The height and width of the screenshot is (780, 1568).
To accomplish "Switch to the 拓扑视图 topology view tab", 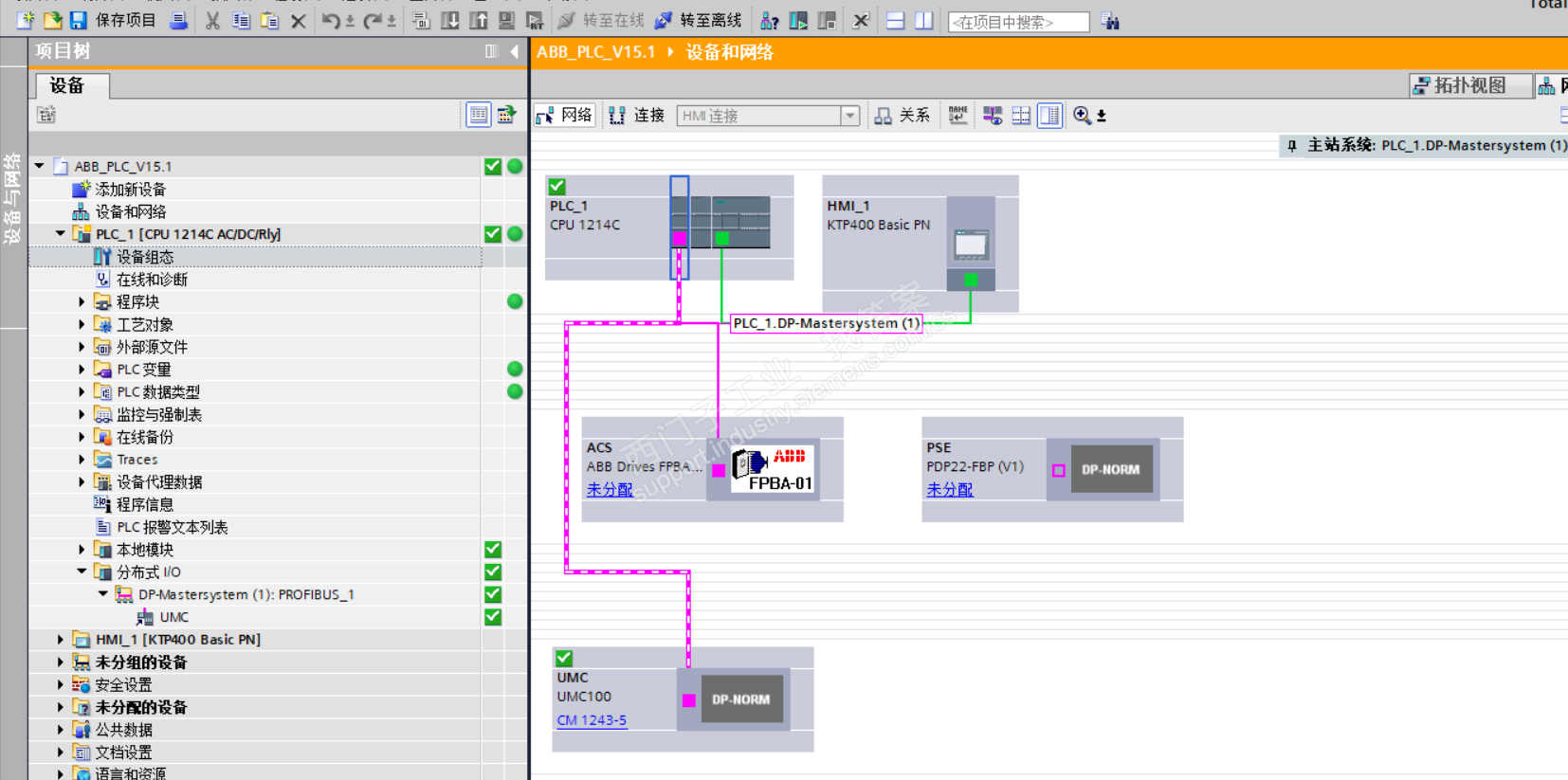I will (x=1470, y=85).
